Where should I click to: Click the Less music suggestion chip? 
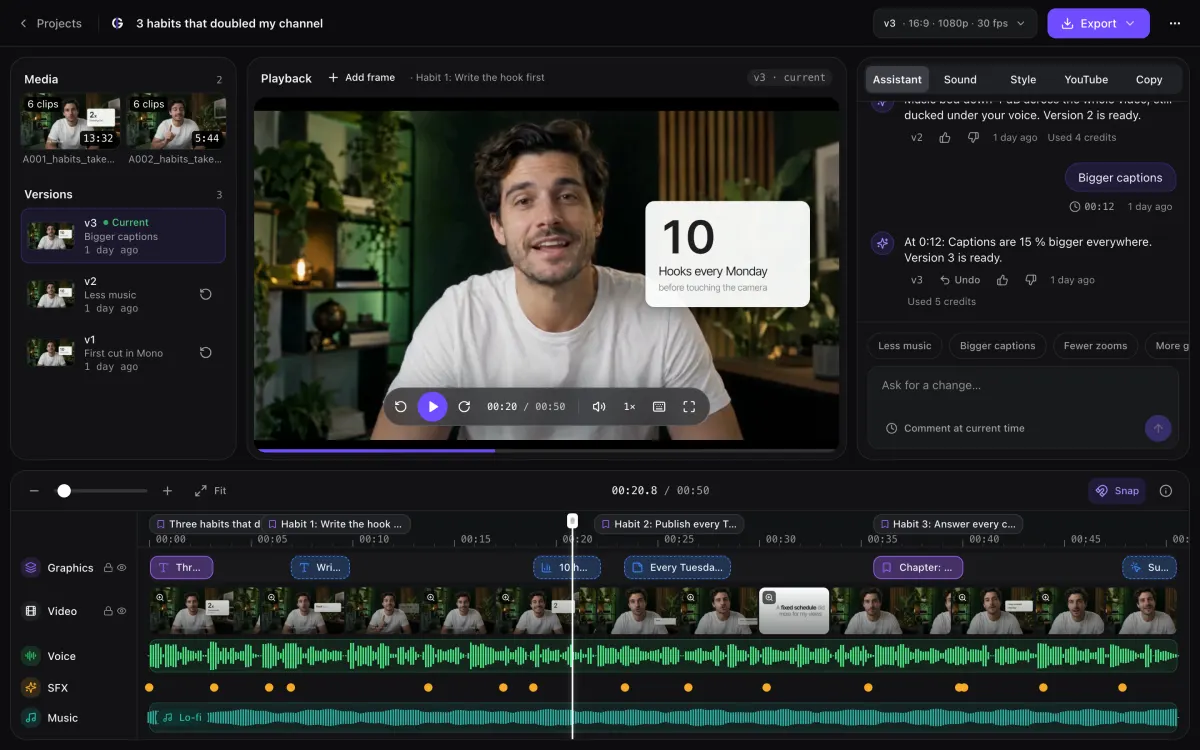[904, 346]
